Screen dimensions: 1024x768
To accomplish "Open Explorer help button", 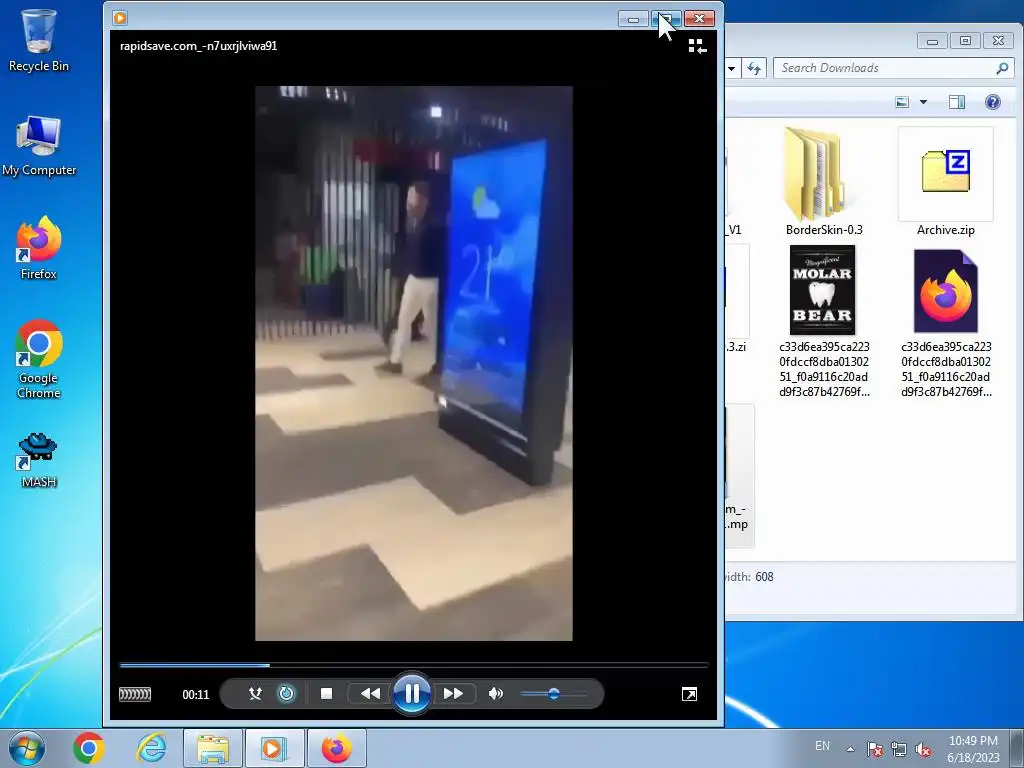I will [993, 102].
